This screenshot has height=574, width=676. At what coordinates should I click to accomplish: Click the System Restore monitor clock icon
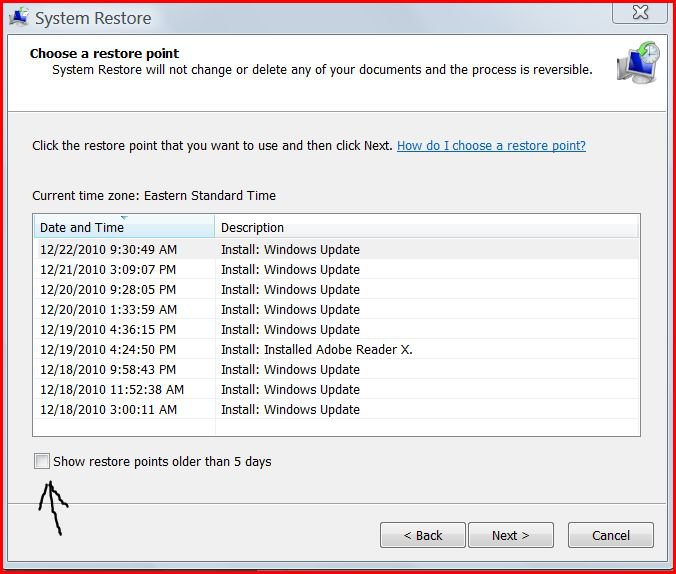click(x=638, y=62)
